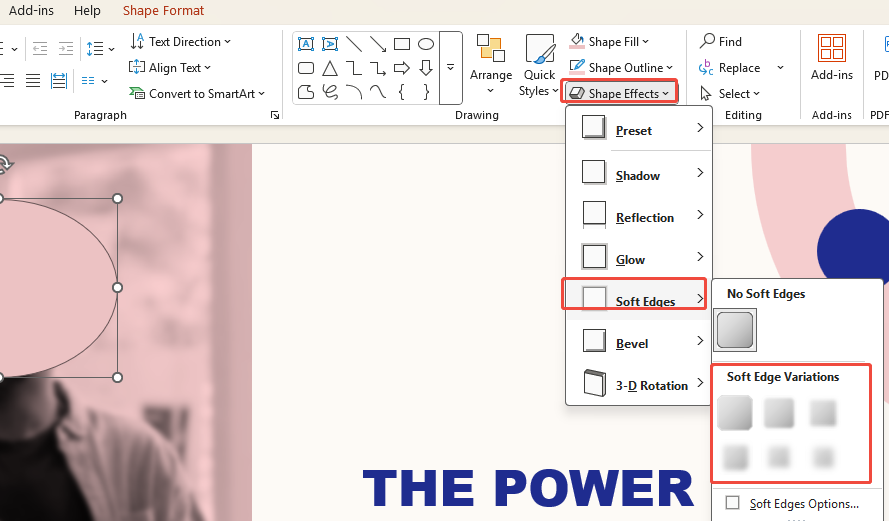Choose the No Soft Edges thumbnail

coord(735,330)
